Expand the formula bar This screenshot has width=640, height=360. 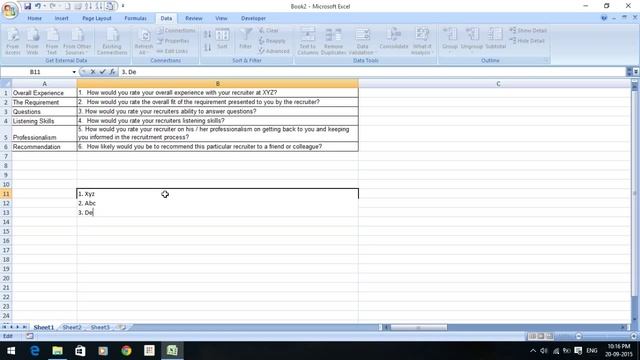pos(636,72)
